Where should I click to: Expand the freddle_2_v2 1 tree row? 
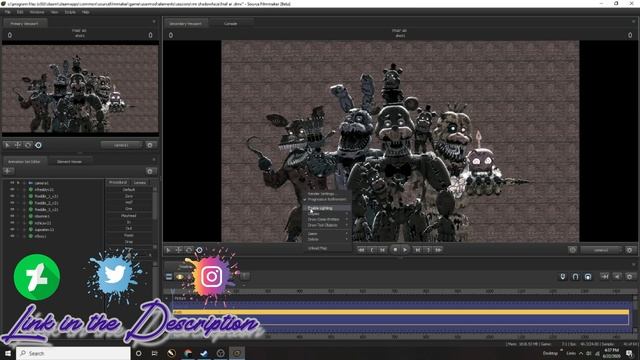tap(24, 203)
